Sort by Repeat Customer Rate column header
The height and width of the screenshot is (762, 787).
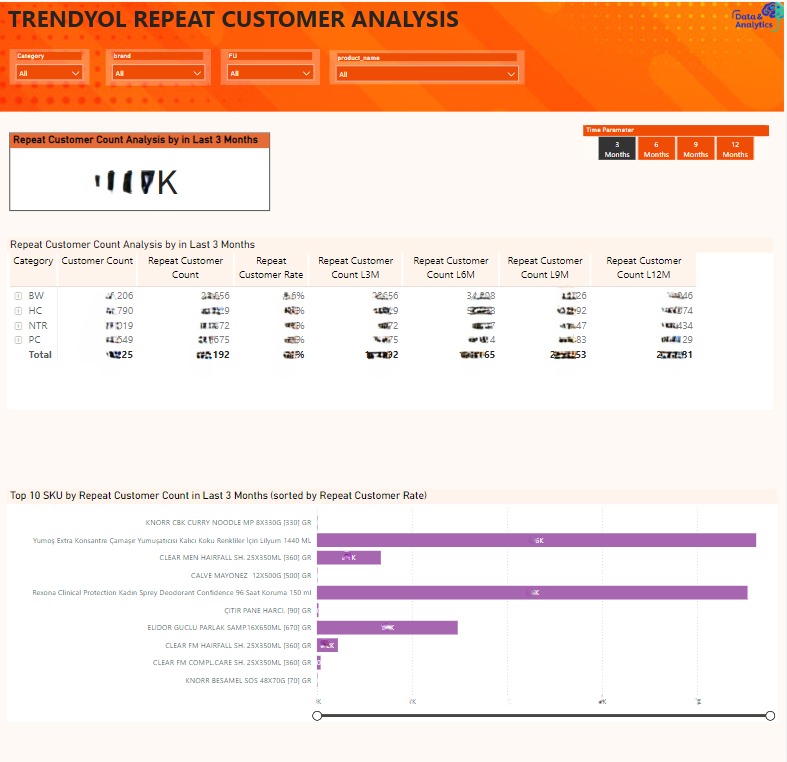pyautogui.click(x=271, y=268)
